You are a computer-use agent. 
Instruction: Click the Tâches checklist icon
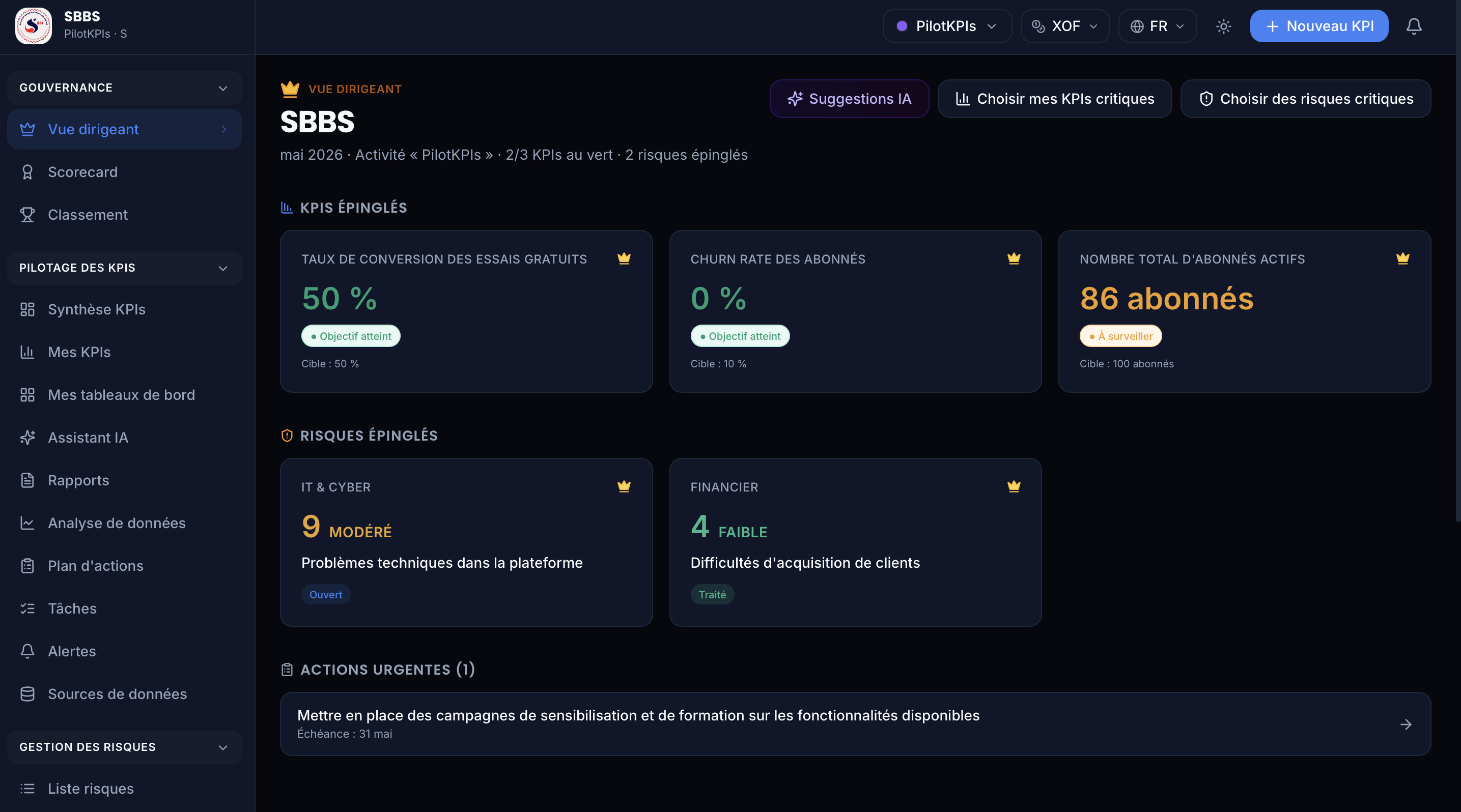(27, 608)
